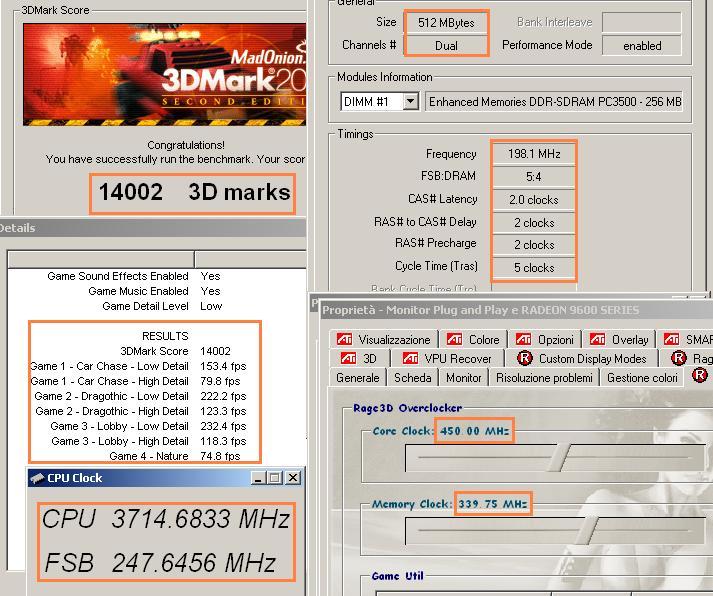This screenshot has width=713, height=596.
Task: Close the CPU Clock window
Action: tap(293, 478)
